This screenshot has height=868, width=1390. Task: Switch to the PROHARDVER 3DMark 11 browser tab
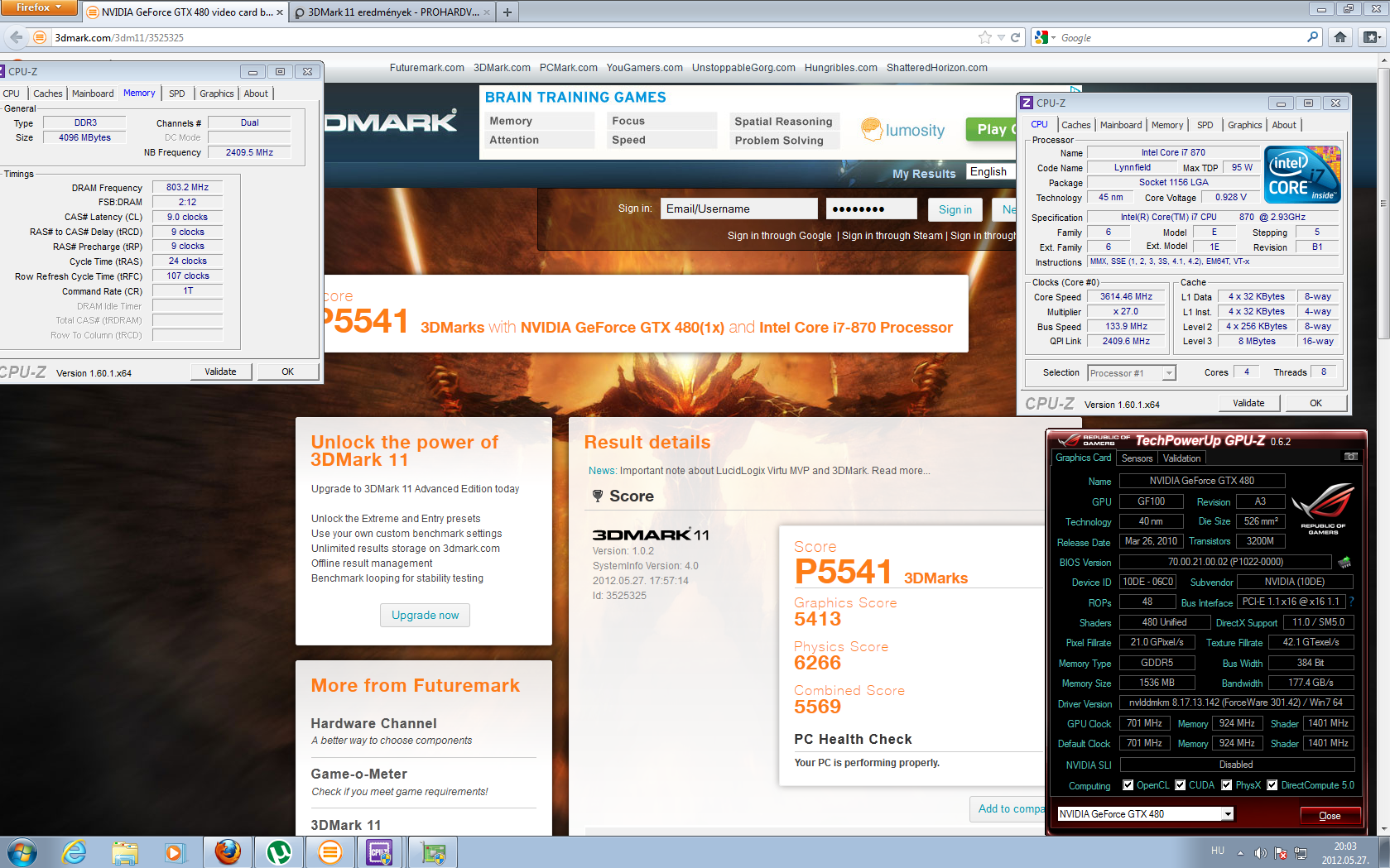coord(392,12)
